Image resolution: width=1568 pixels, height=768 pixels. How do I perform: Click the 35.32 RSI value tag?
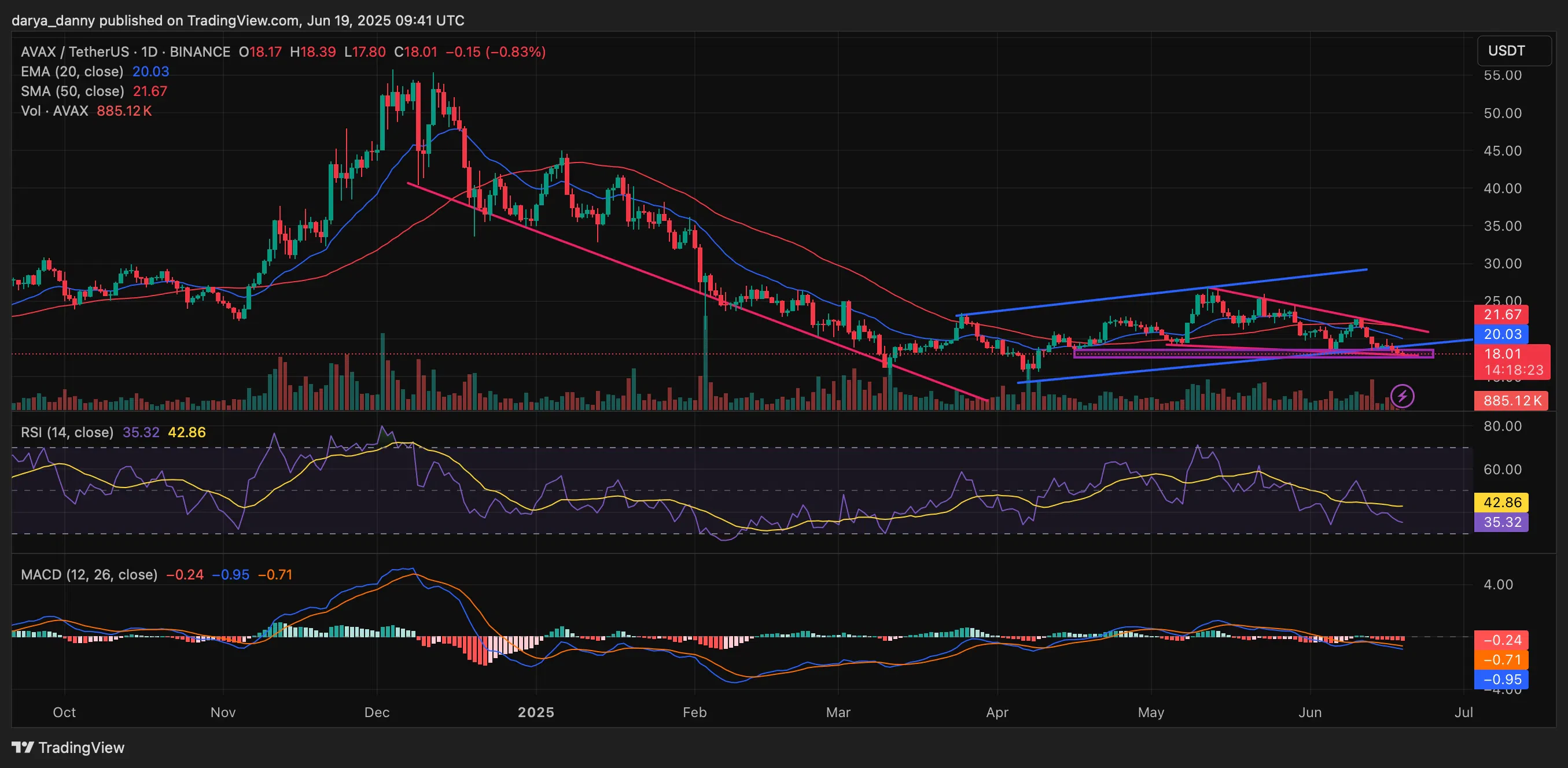[1501, 522]
